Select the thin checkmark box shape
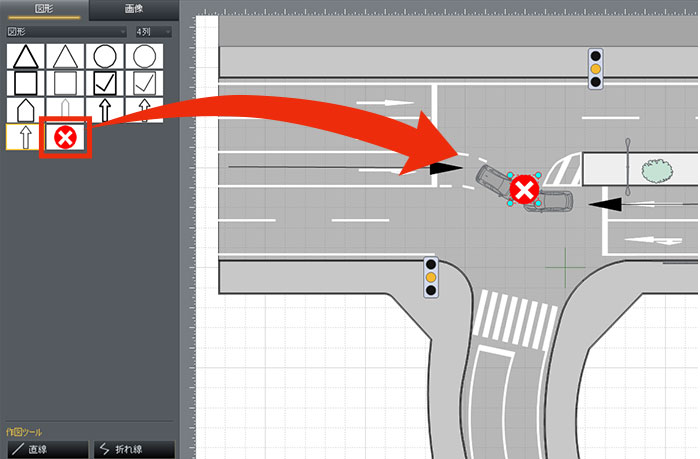The image size is (700, 459). click(145, 82)
